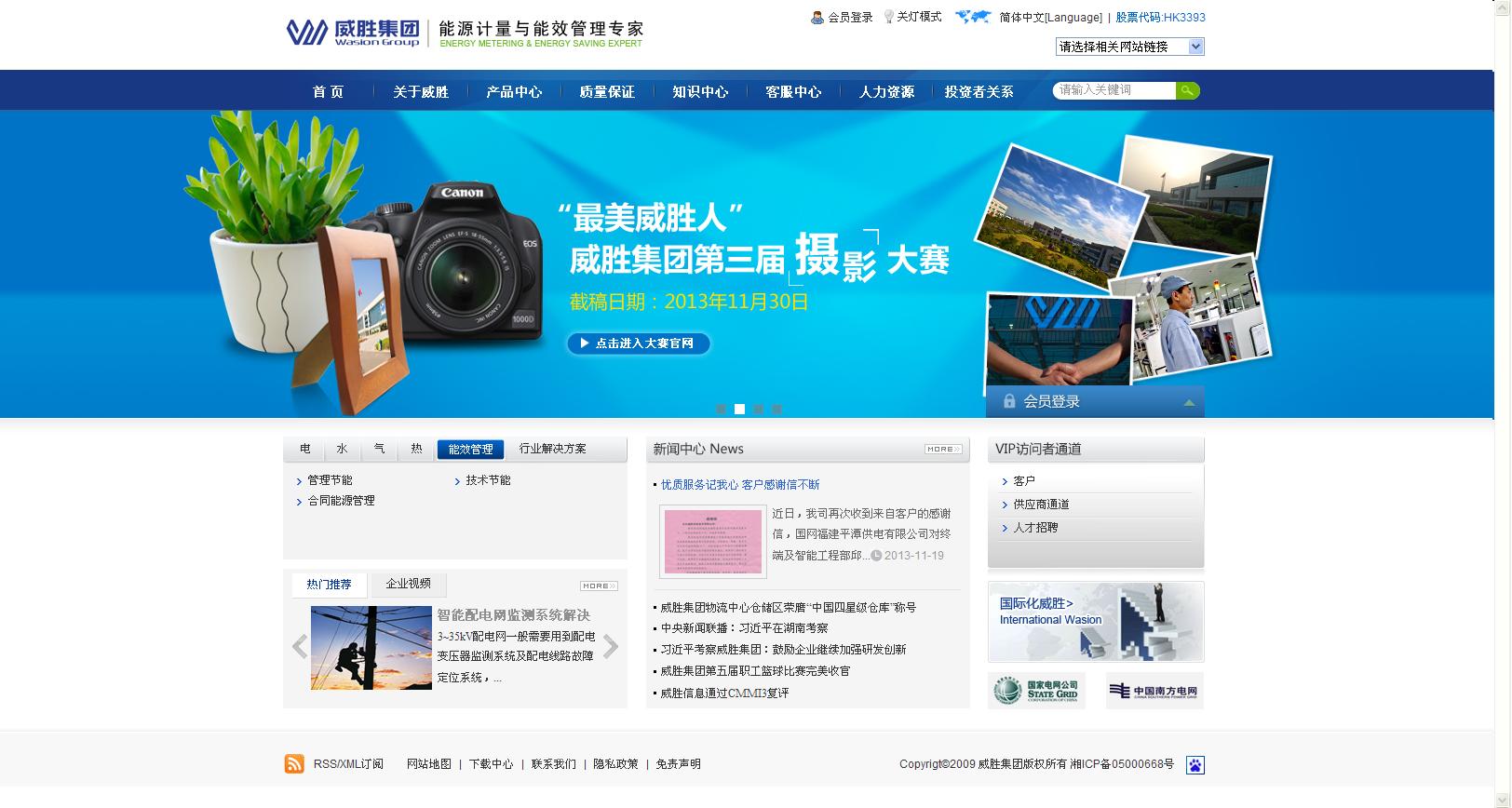
Task: Open news about 第五届职工篮球比赛
Action: click(755, 671)
